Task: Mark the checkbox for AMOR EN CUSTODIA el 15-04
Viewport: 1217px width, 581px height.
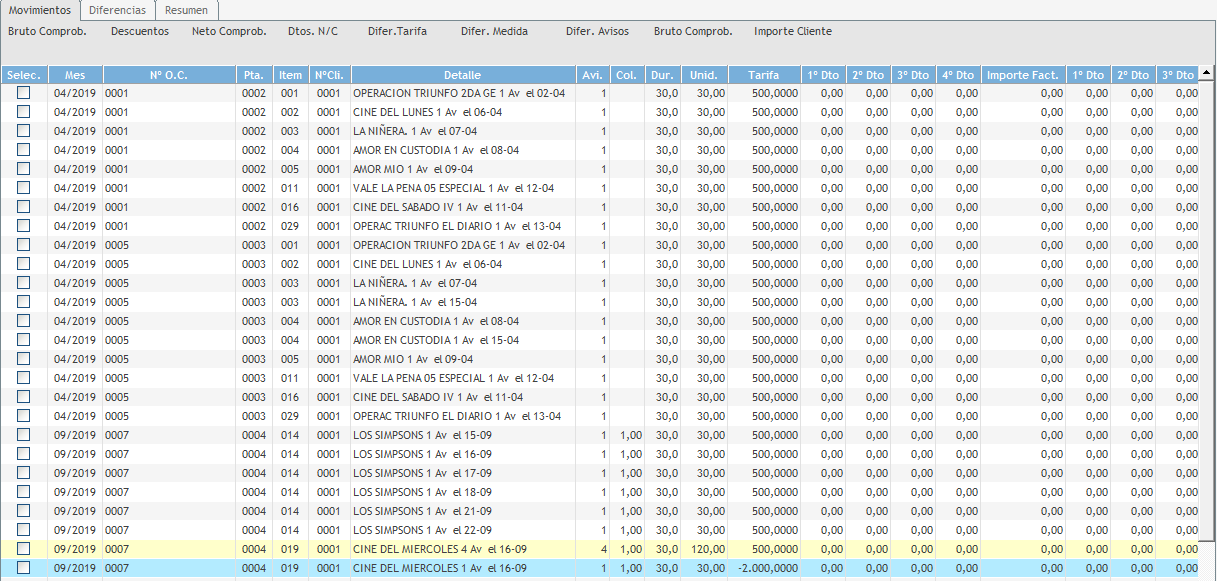Action: [x=24, y=340]
